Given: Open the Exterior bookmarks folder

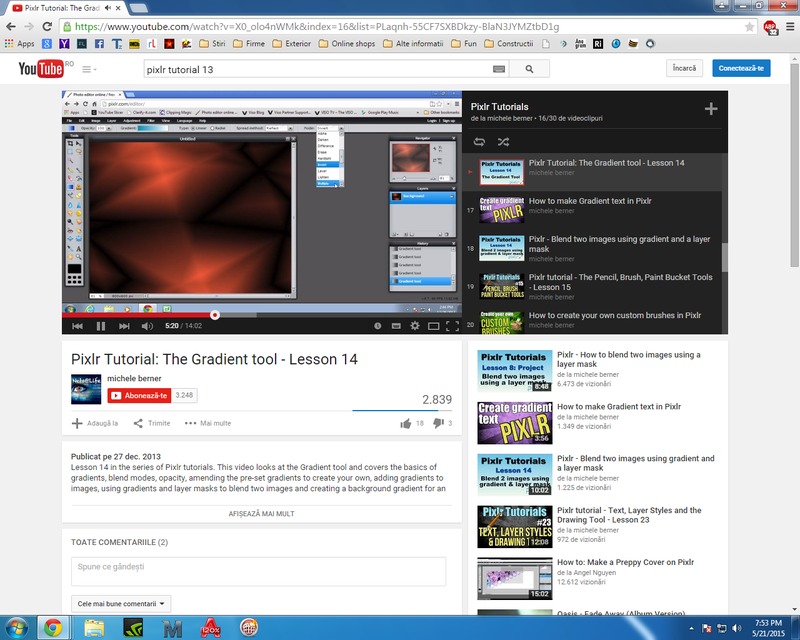Looking at the screenshot, I should pyautogui.click(x=291, y=44).
